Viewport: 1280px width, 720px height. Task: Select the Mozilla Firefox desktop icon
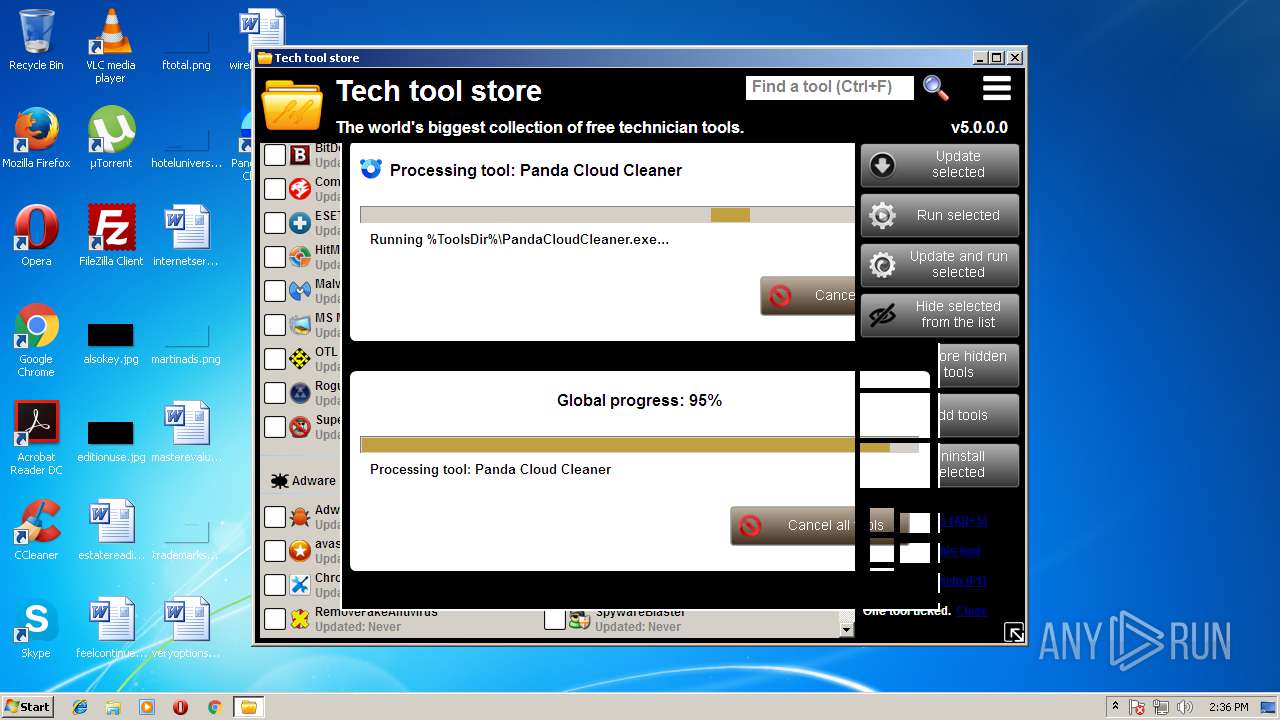[x=36, y=138]
